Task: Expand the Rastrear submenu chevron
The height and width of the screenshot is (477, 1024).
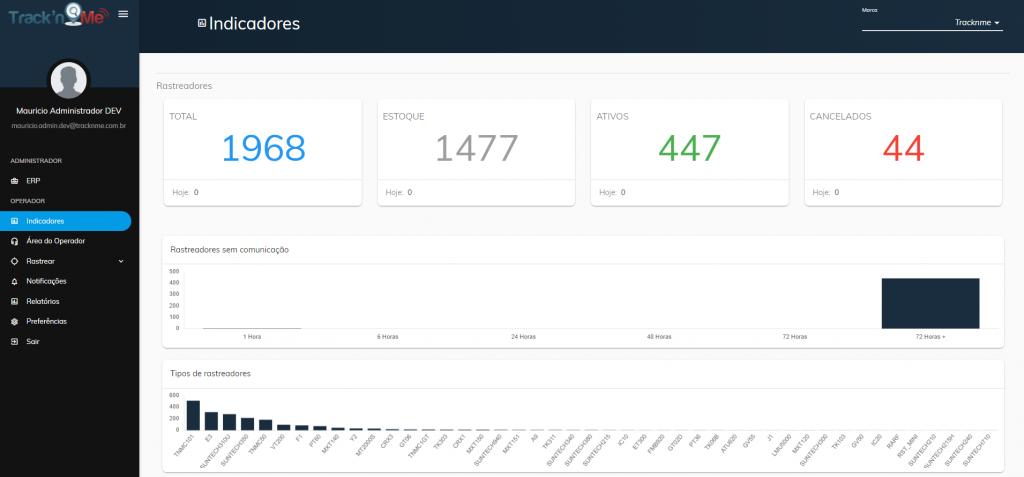Action: pos(121,261)
